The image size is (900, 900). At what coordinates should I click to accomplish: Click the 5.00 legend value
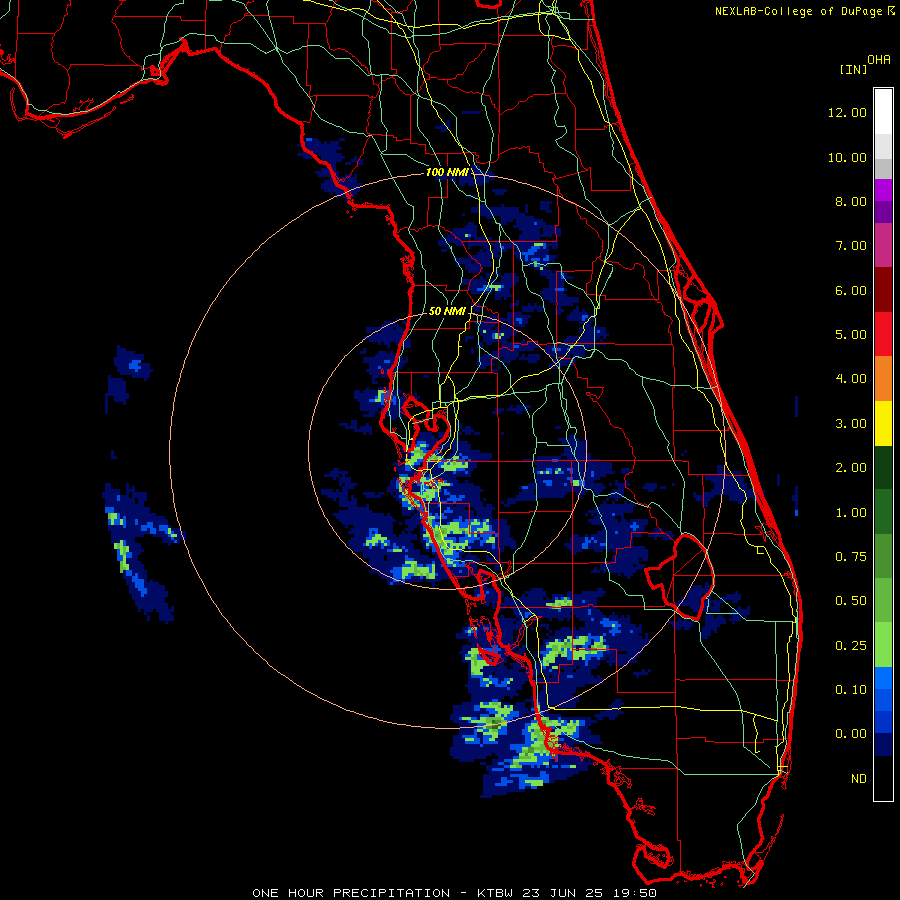point(851,335)
